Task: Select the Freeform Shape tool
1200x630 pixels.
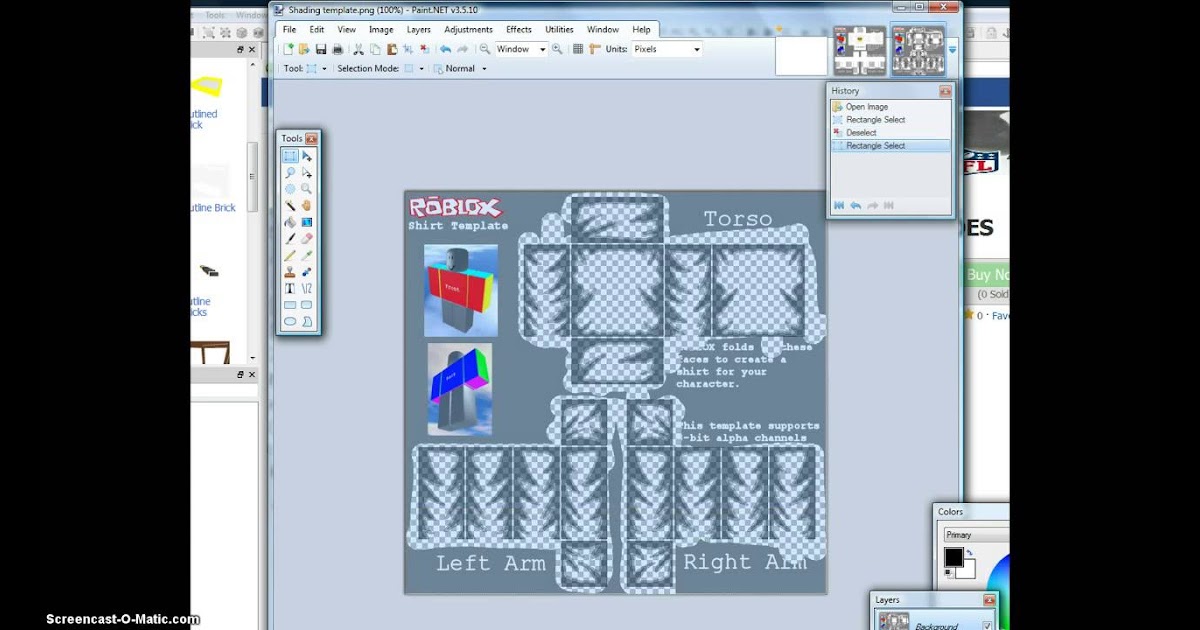Action: pyautogui.click(x=306, y=321)
